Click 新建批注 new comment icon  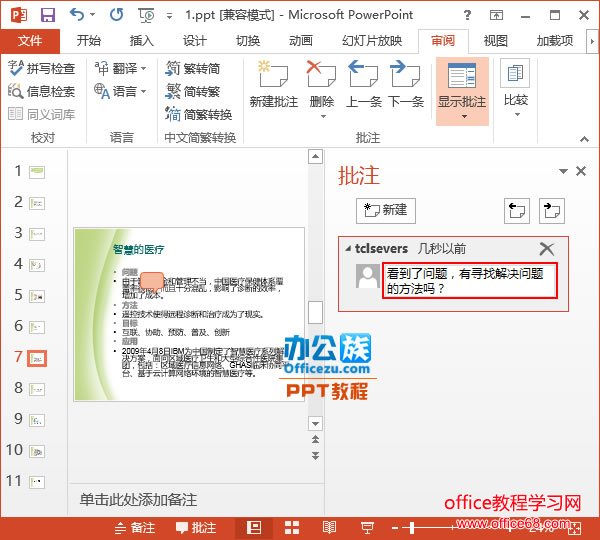pos(273,74)
